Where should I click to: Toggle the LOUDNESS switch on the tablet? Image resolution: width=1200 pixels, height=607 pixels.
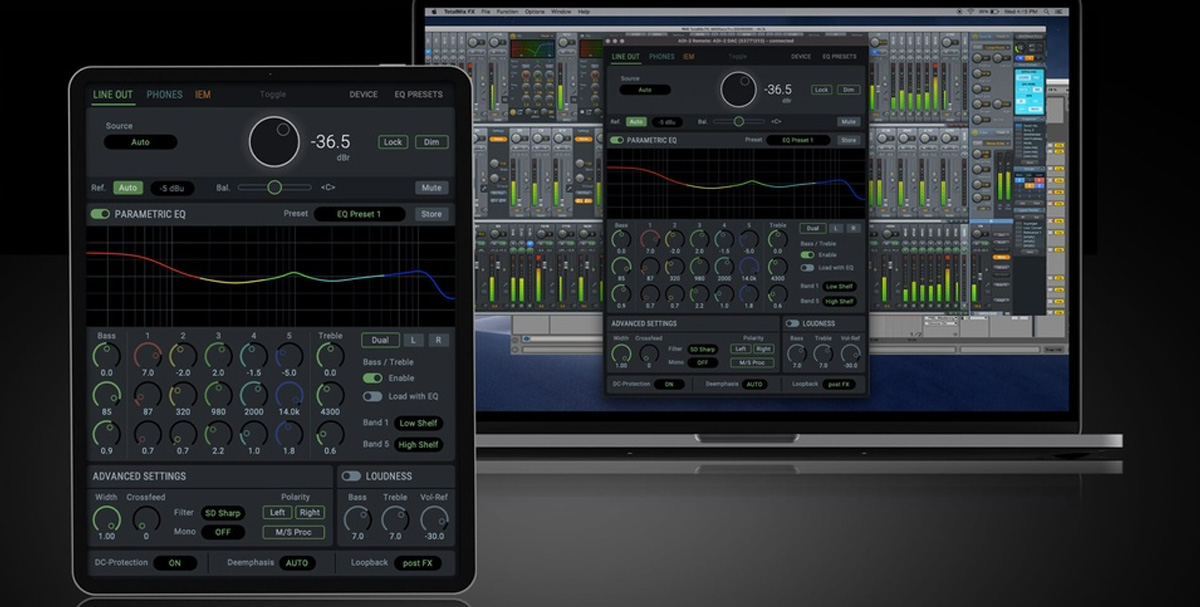[351, 476]
